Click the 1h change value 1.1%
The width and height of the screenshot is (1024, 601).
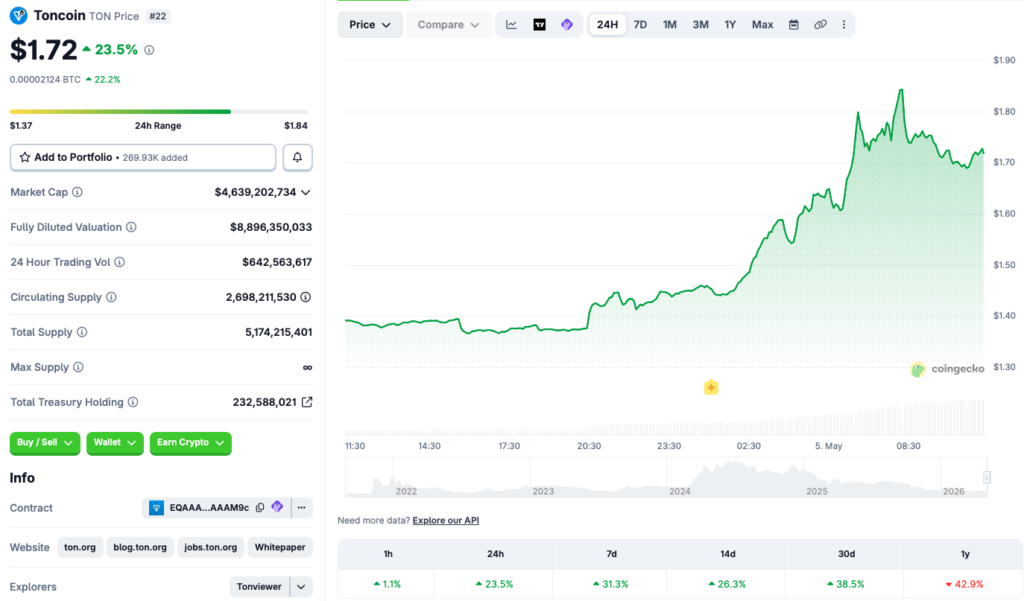pos(387,584)
